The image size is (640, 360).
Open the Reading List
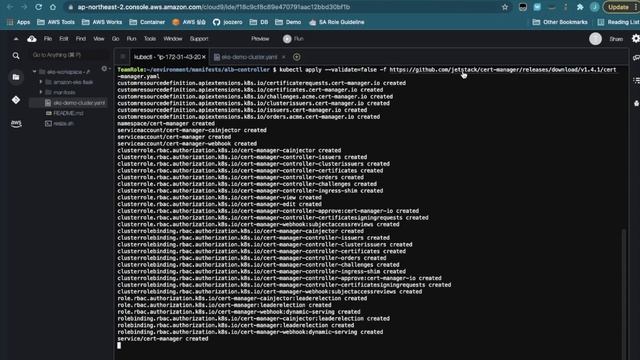pyautogui.click(x=618, y=22)
